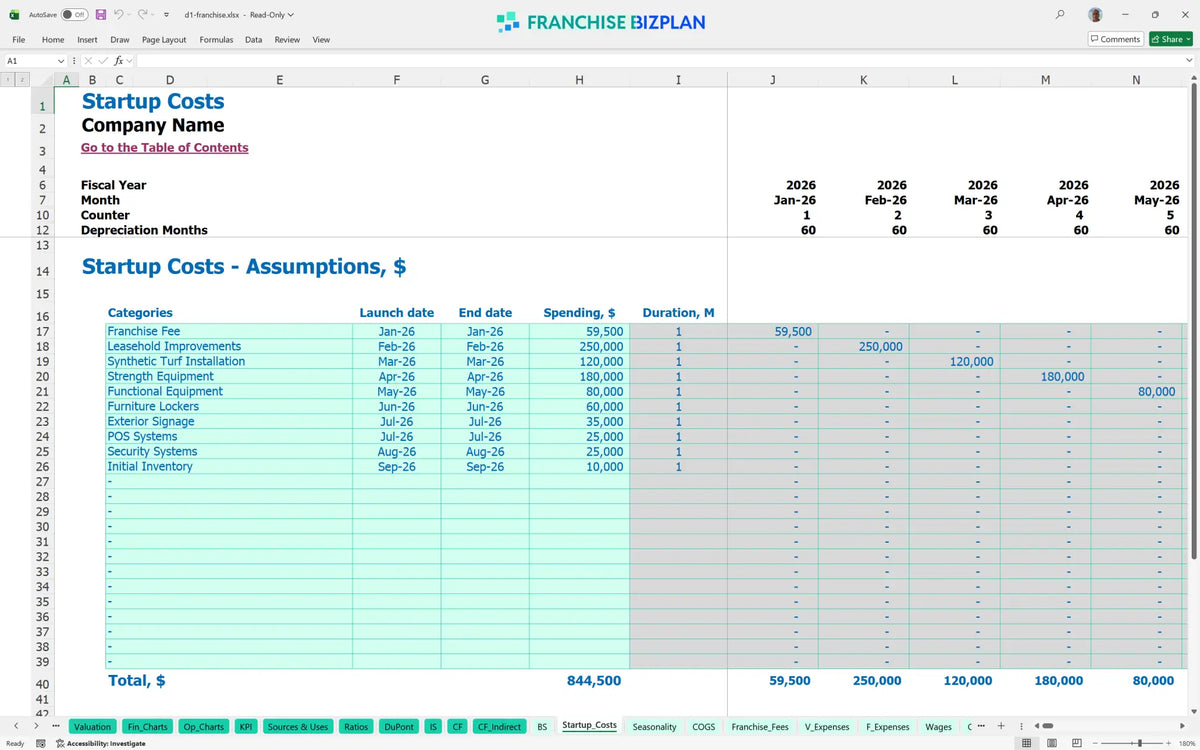Open the Name Box dropdown arrow
The width and height of the screenshot is (1200, 750).
(61, 61)
